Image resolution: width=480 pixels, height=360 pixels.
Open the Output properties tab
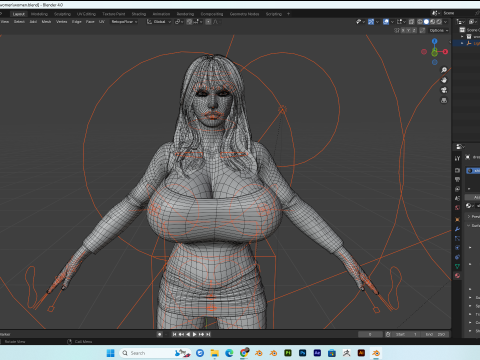pos(457,180)
